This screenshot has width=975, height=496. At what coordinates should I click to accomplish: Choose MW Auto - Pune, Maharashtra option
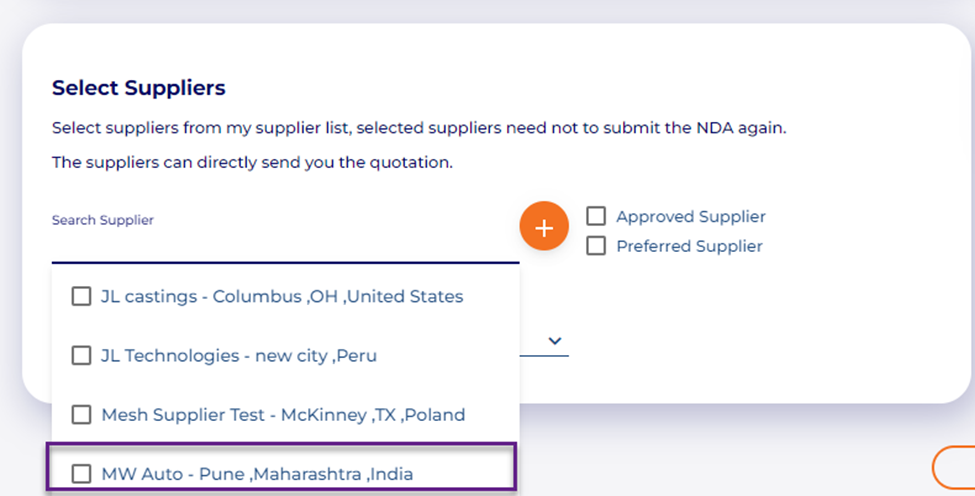[x=257, y=473]
